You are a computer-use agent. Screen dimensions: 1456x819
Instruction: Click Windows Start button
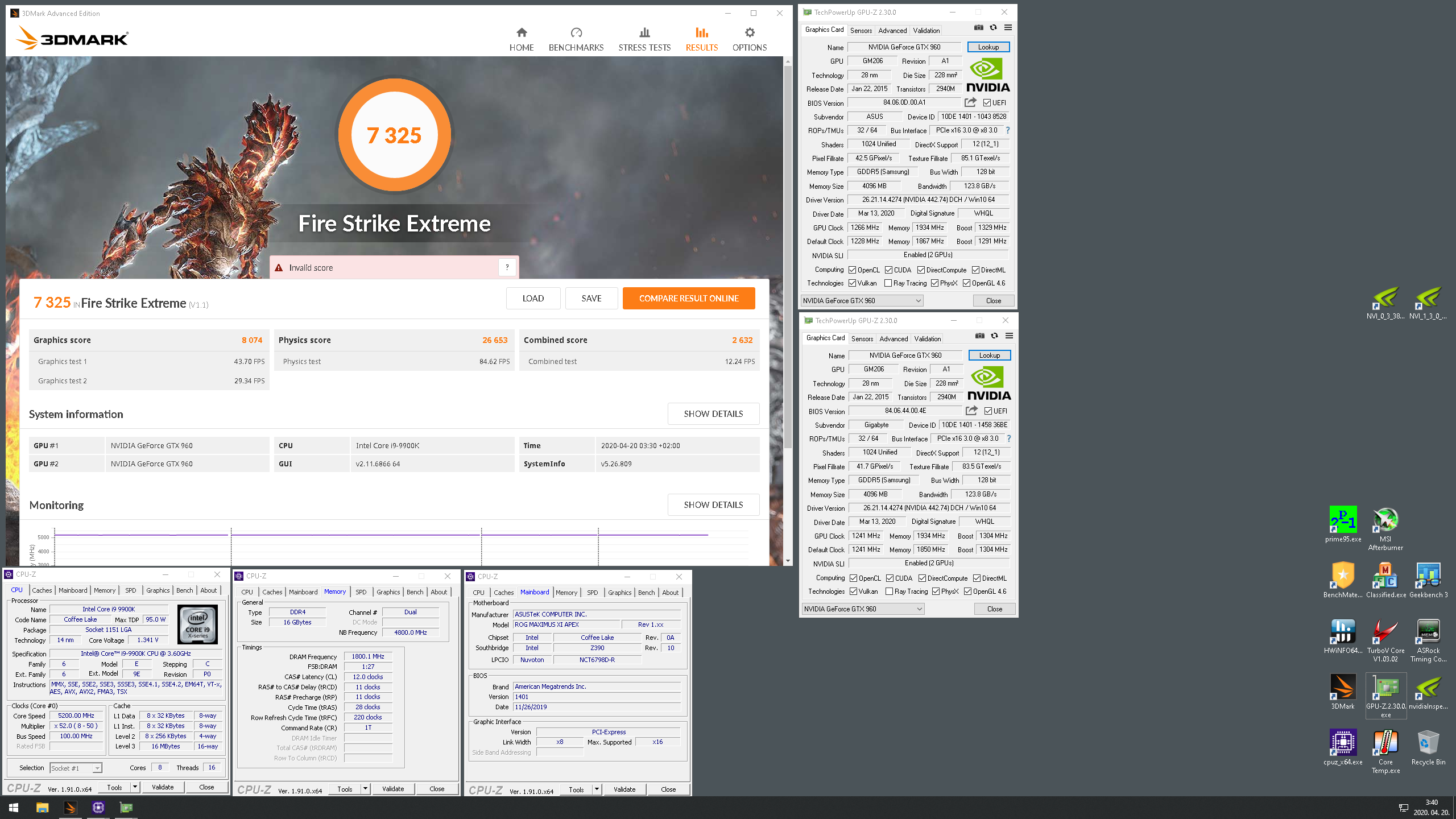[14, 808]
